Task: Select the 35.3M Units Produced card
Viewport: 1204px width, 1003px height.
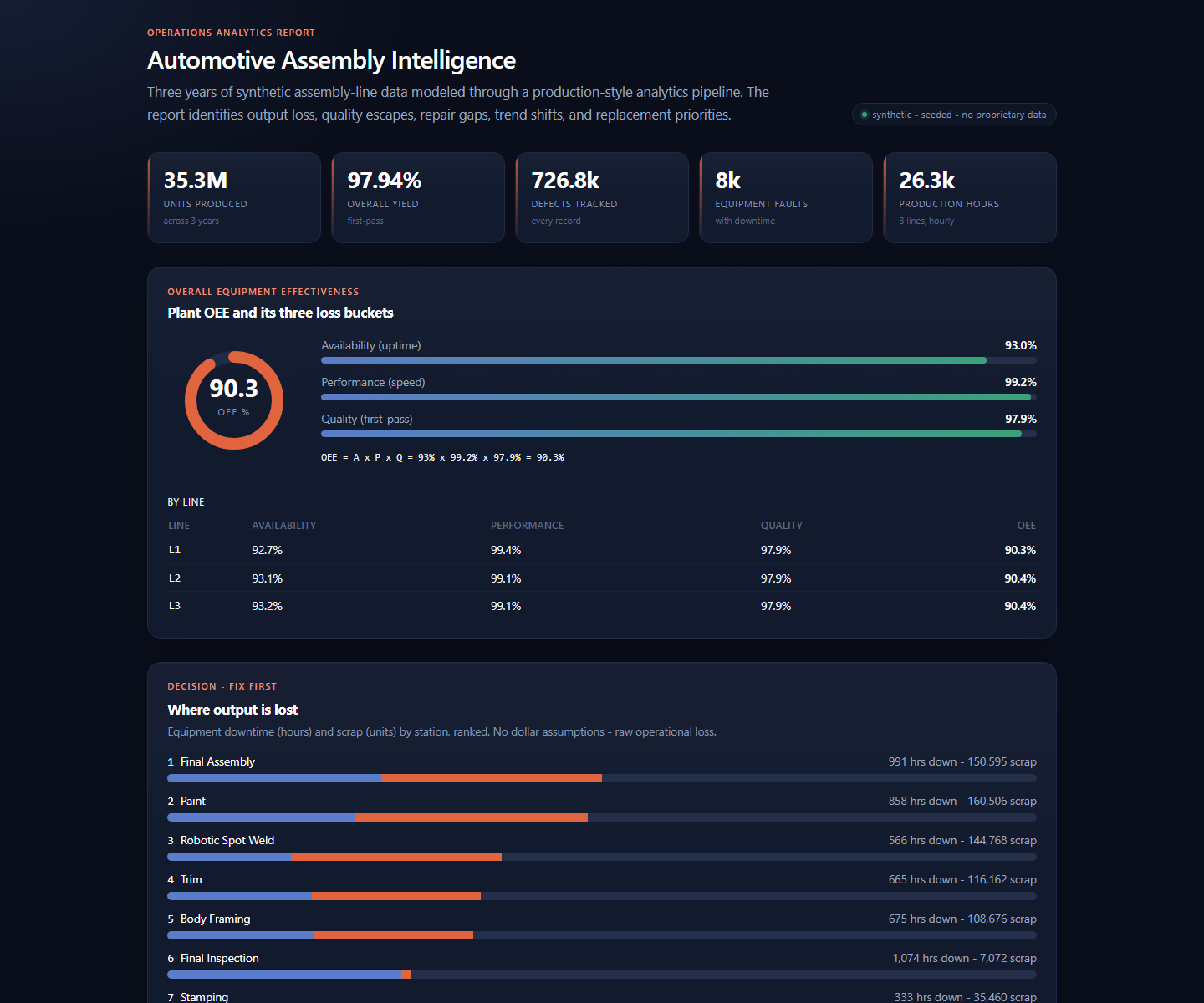Action: point(234,197)
